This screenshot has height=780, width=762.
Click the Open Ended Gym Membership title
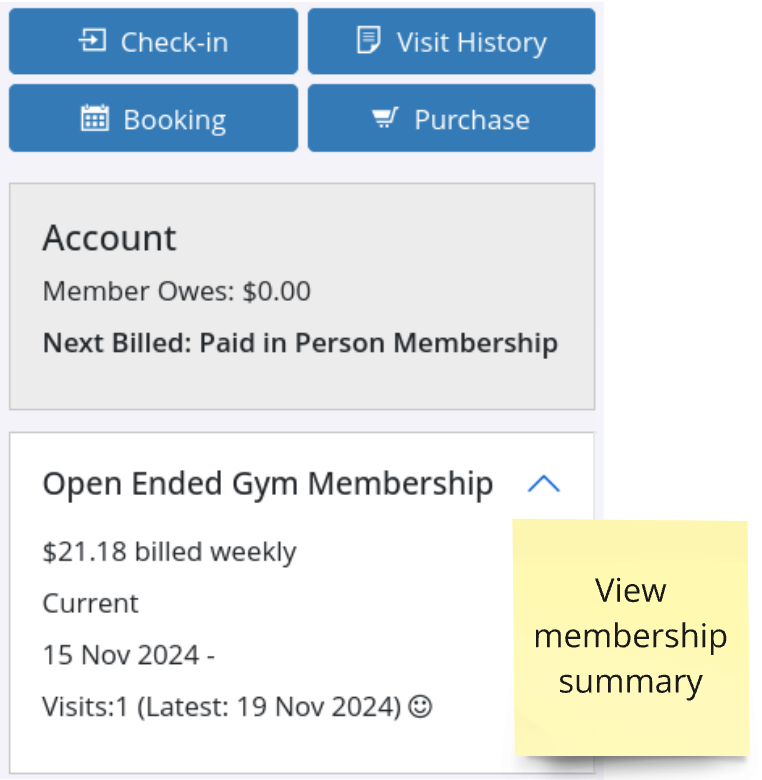(x=268, y=484)
